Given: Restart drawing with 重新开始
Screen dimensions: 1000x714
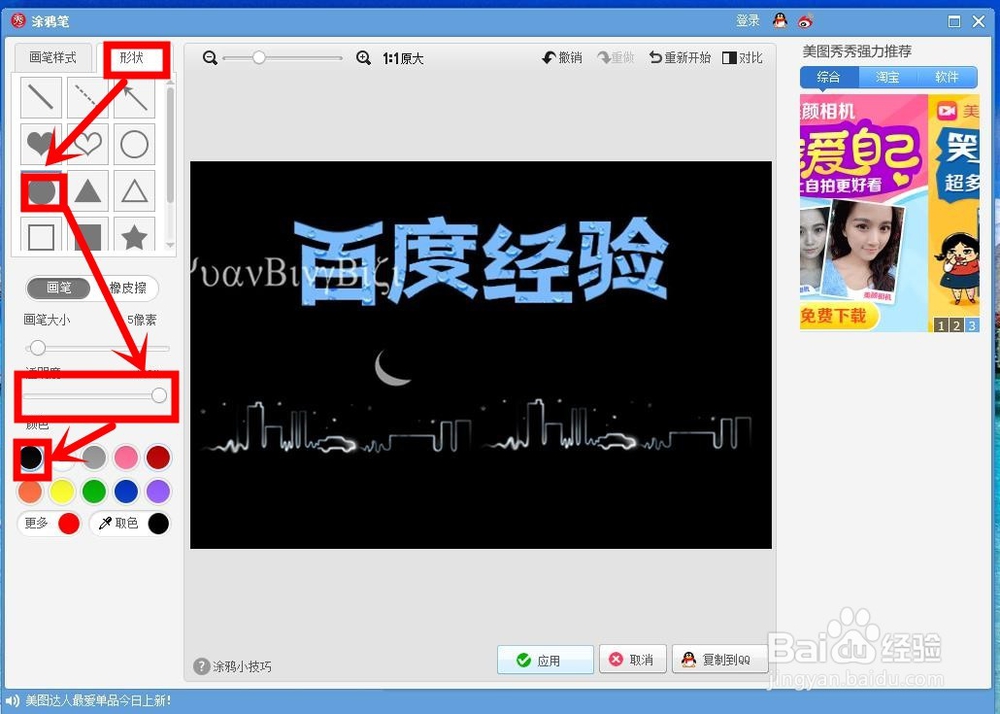Looking at the screenshot, I should click(x=680, y=58).
